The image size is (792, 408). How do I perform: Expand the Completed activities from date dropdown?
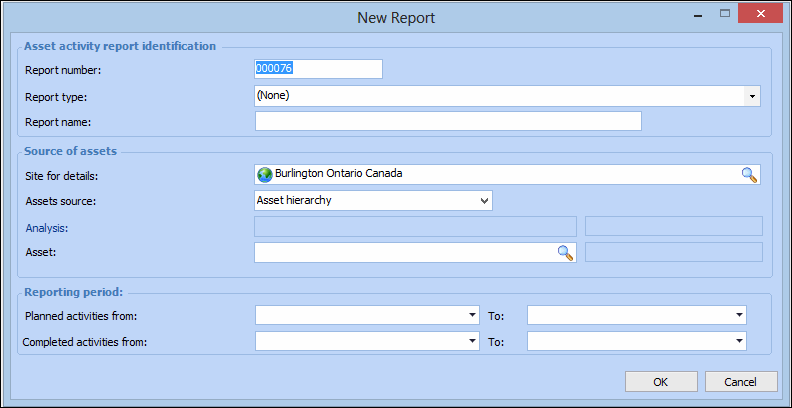(x=472, y=341)
